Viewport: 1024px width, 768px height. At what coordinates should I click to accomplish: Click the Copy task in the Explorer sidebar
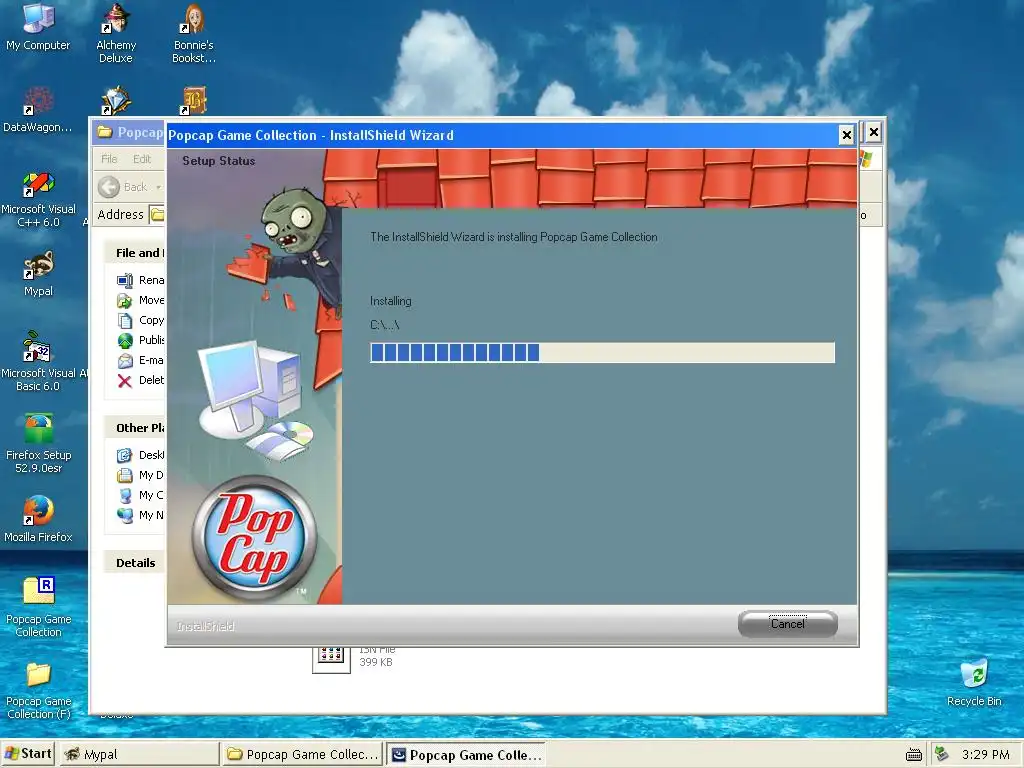point(141,320)
